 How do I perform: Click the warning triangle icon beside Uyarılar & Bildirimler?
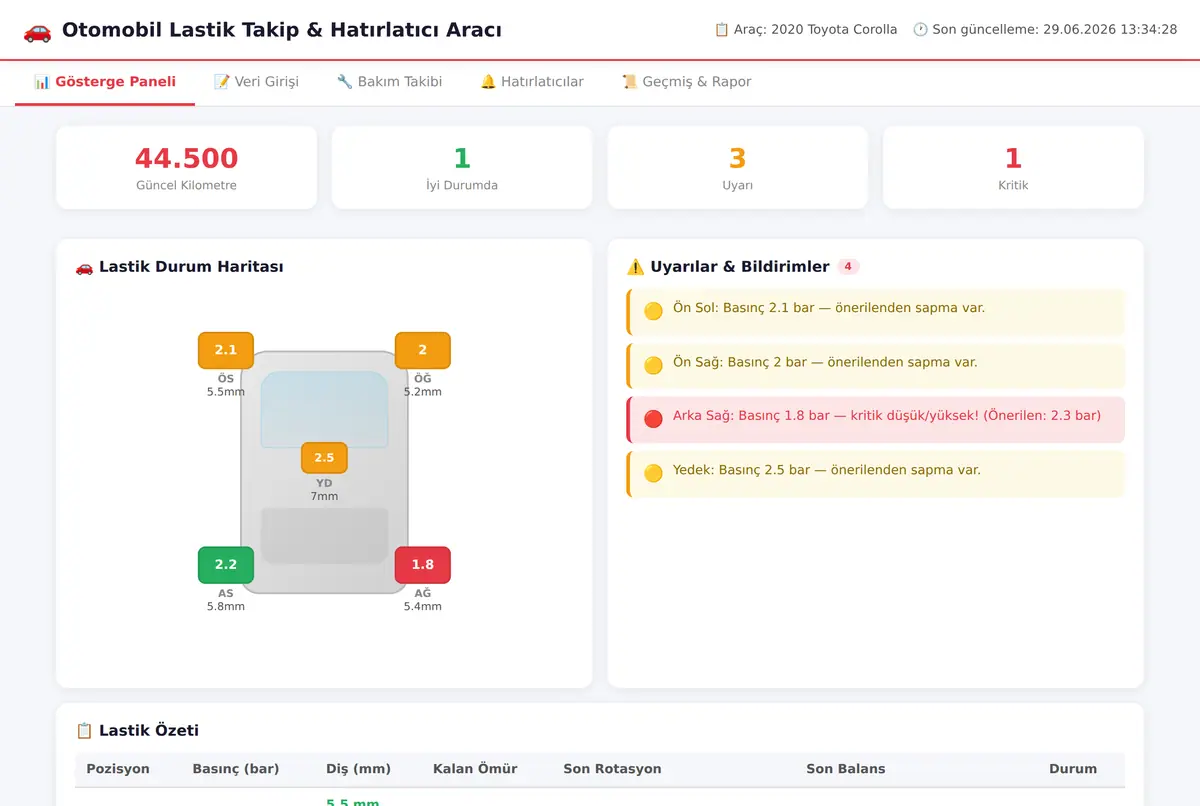click(x=635, y=267)
